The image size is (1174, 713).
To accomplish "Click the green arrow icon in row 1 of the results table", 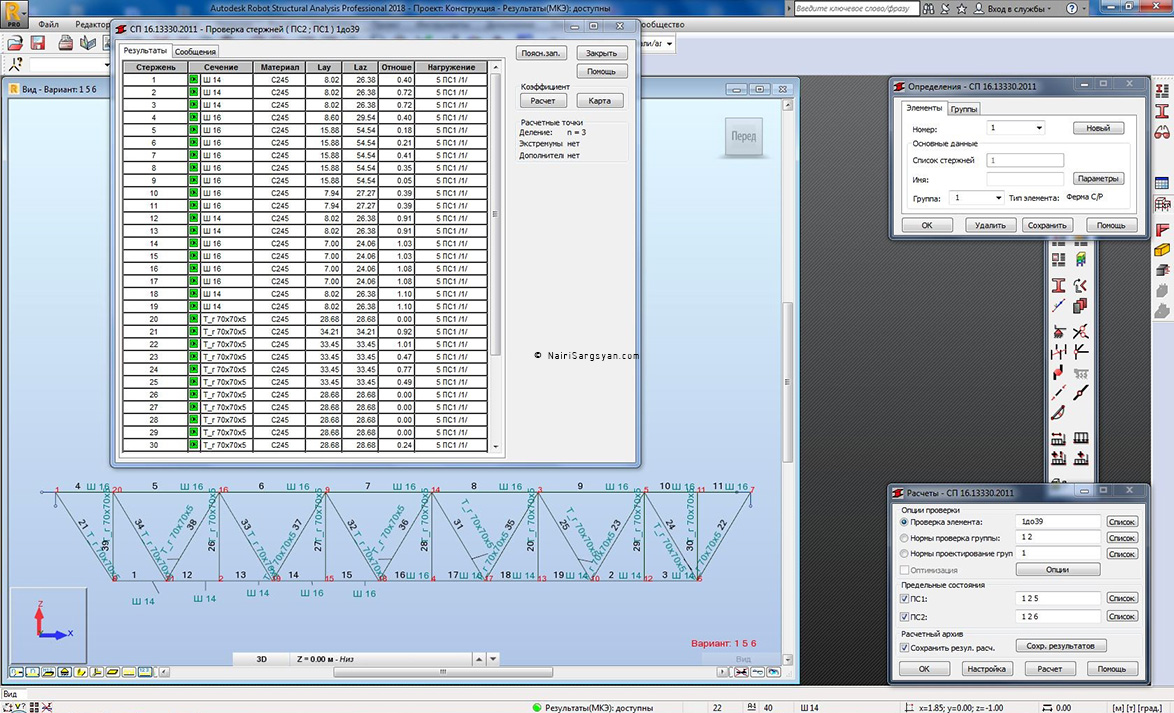I will tap(193, 79).
